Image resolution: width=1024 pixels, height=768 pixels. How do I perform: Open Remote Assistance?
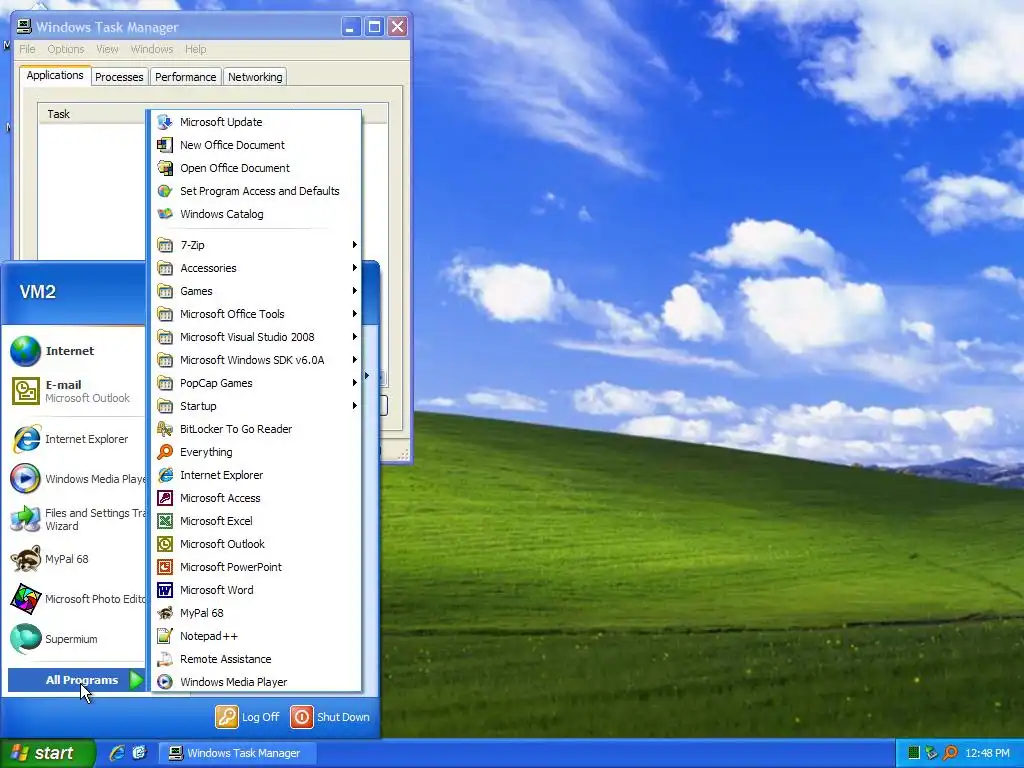click(256, 659)
